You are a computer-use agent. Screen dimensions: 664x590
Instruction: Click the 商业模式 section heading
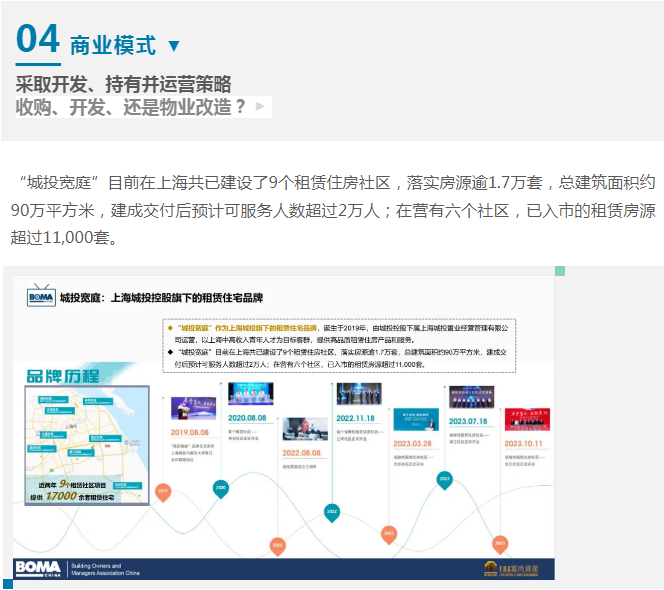pyautogui.click(x=113, y=46)
